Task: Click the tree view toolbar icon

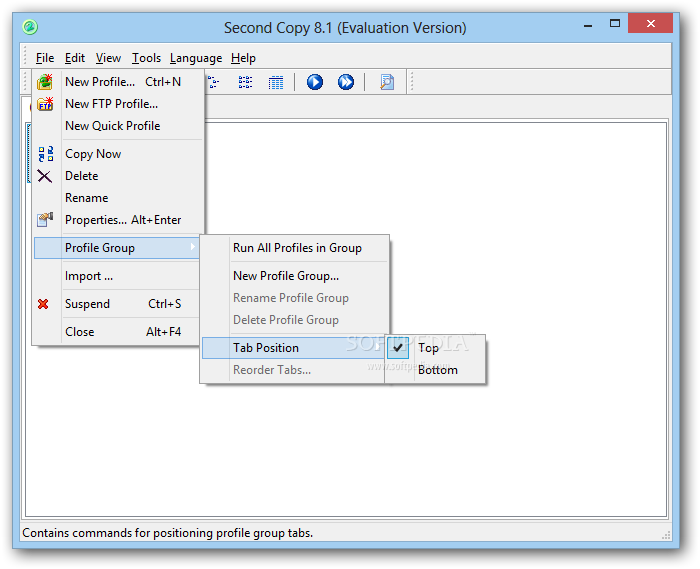Action: pyautogui.click(x=214, y=82)
